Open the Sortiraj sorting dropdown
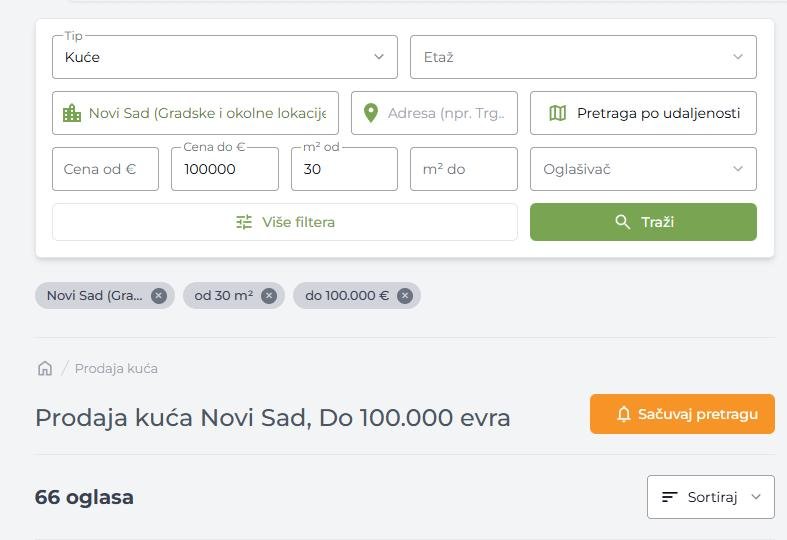 710,497
